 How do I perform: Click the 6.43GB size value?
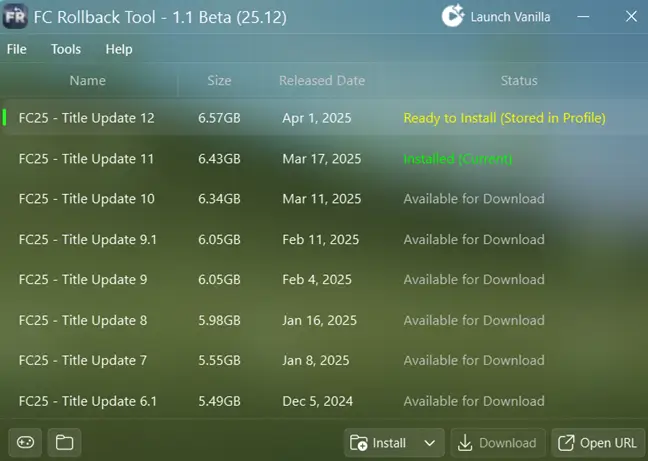[219, 159]
